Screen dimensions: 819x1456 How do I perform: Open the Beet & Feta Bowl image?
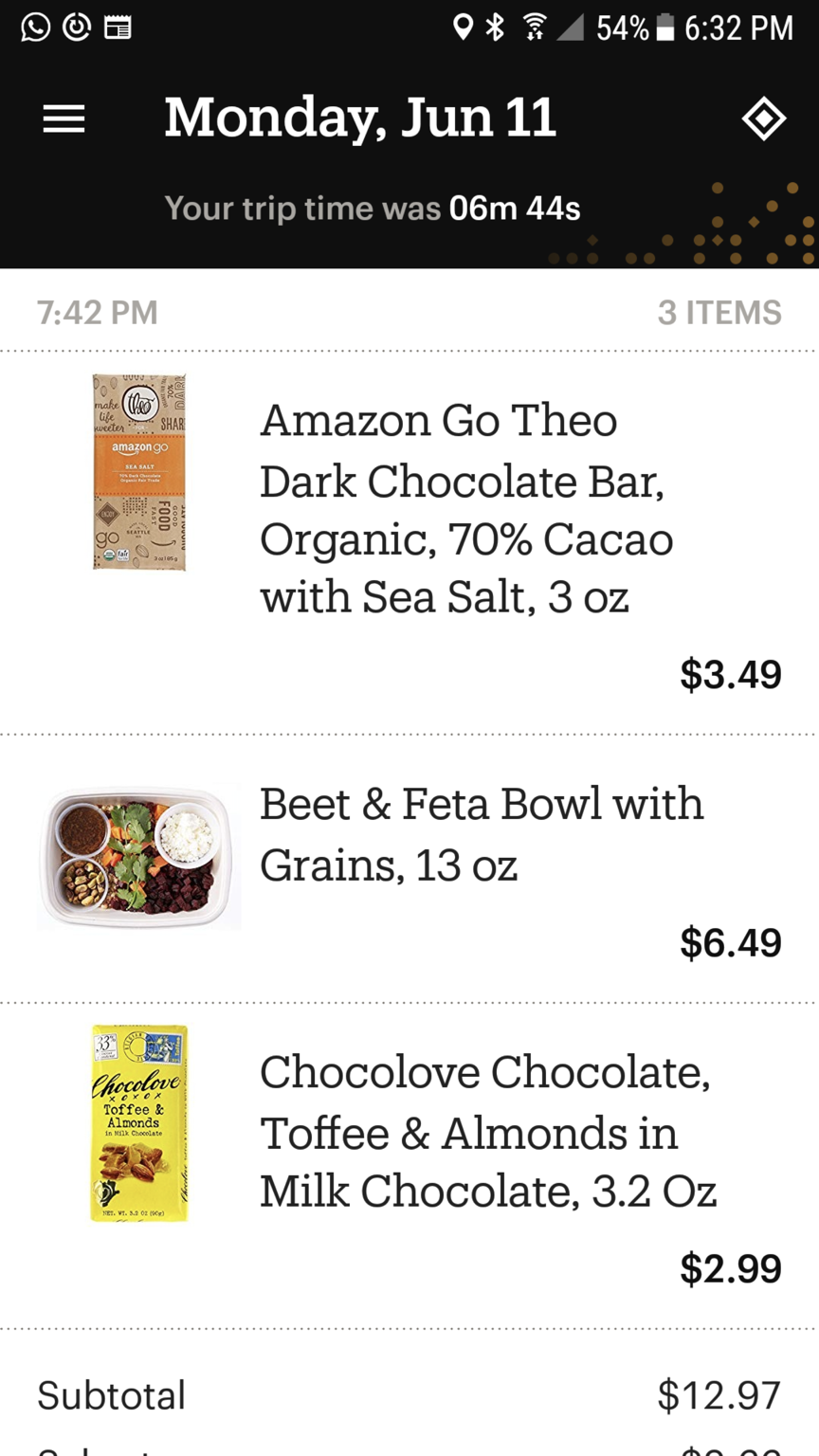click(138, 857)
